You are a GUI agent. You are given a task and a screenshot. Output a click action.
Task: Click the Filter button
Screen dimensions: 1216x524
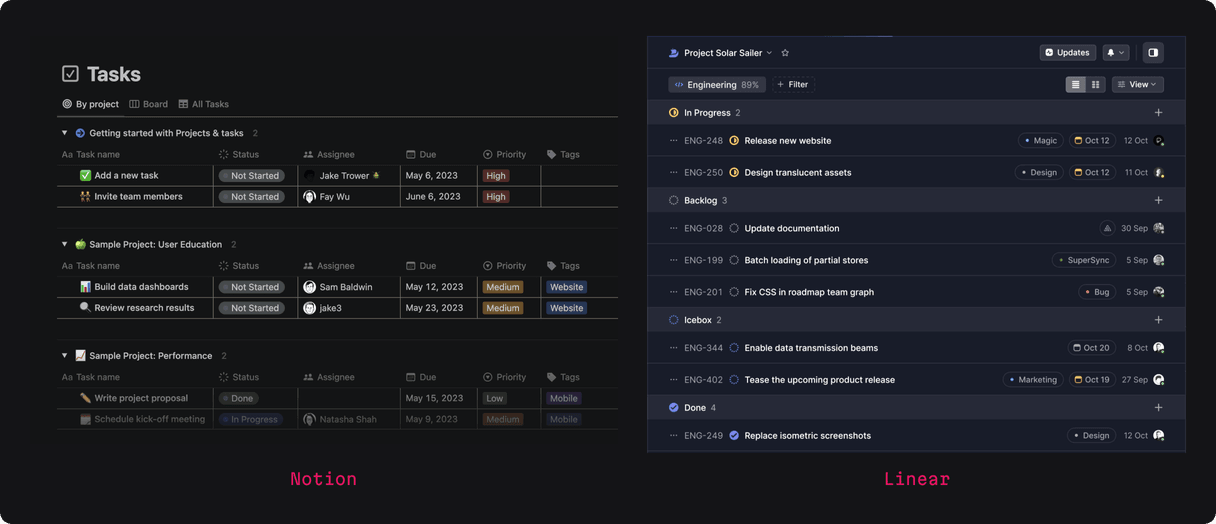tap(792, 85)
